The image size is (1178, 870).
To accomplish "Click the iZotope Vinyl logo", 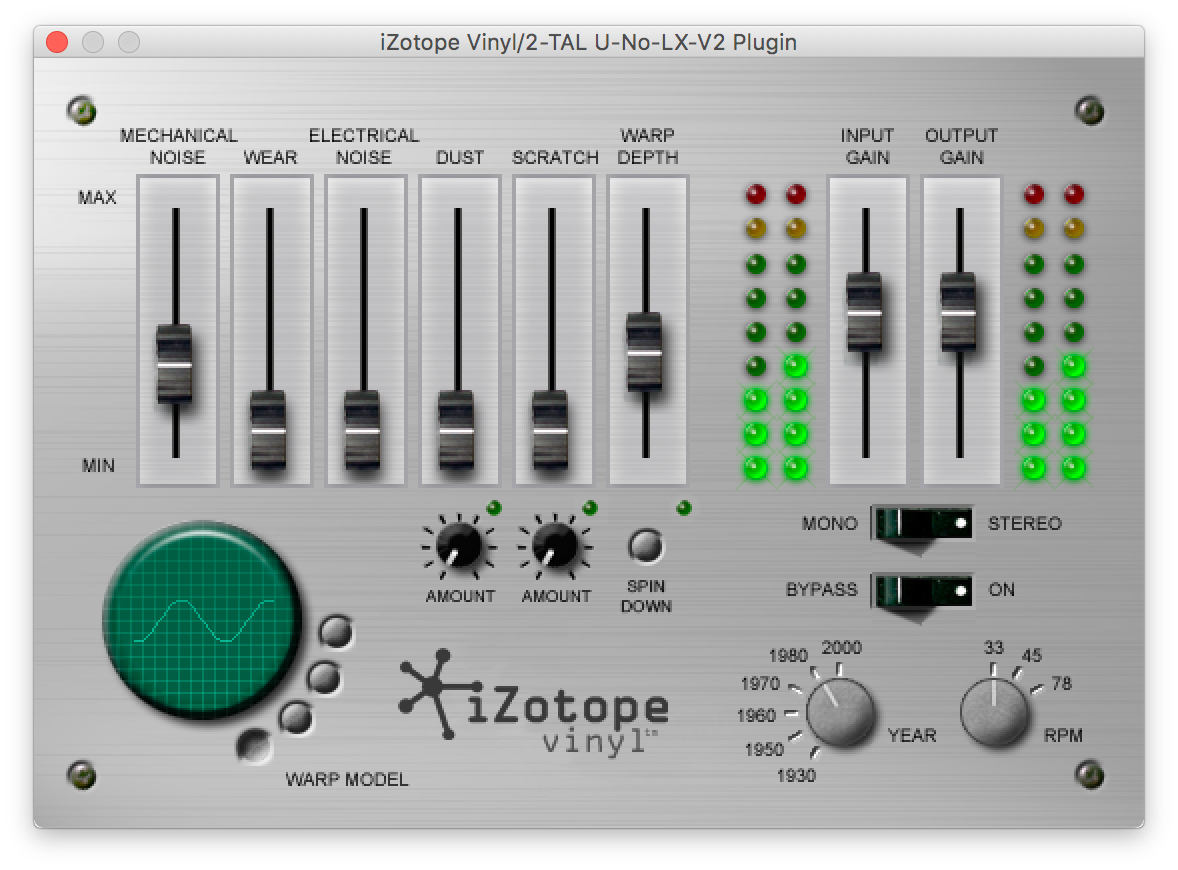I will click(534, 704).
